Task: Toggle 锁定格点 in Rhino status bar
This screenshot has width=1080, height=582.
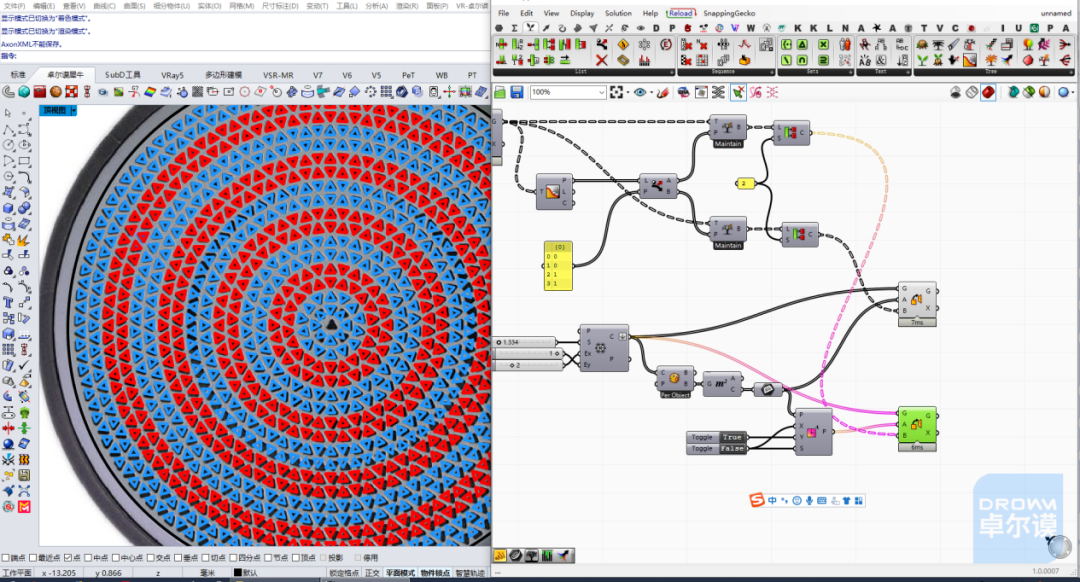Action: click(344, 573)
